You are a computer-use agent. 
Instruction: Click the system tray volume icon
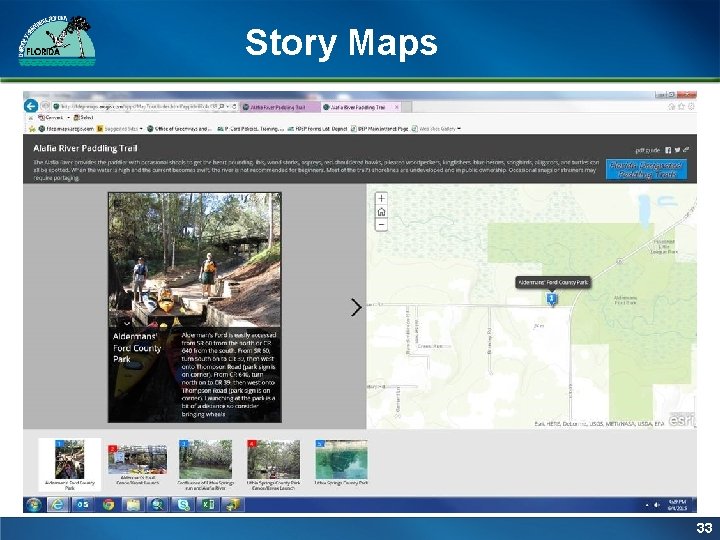(x=657, y=505)
